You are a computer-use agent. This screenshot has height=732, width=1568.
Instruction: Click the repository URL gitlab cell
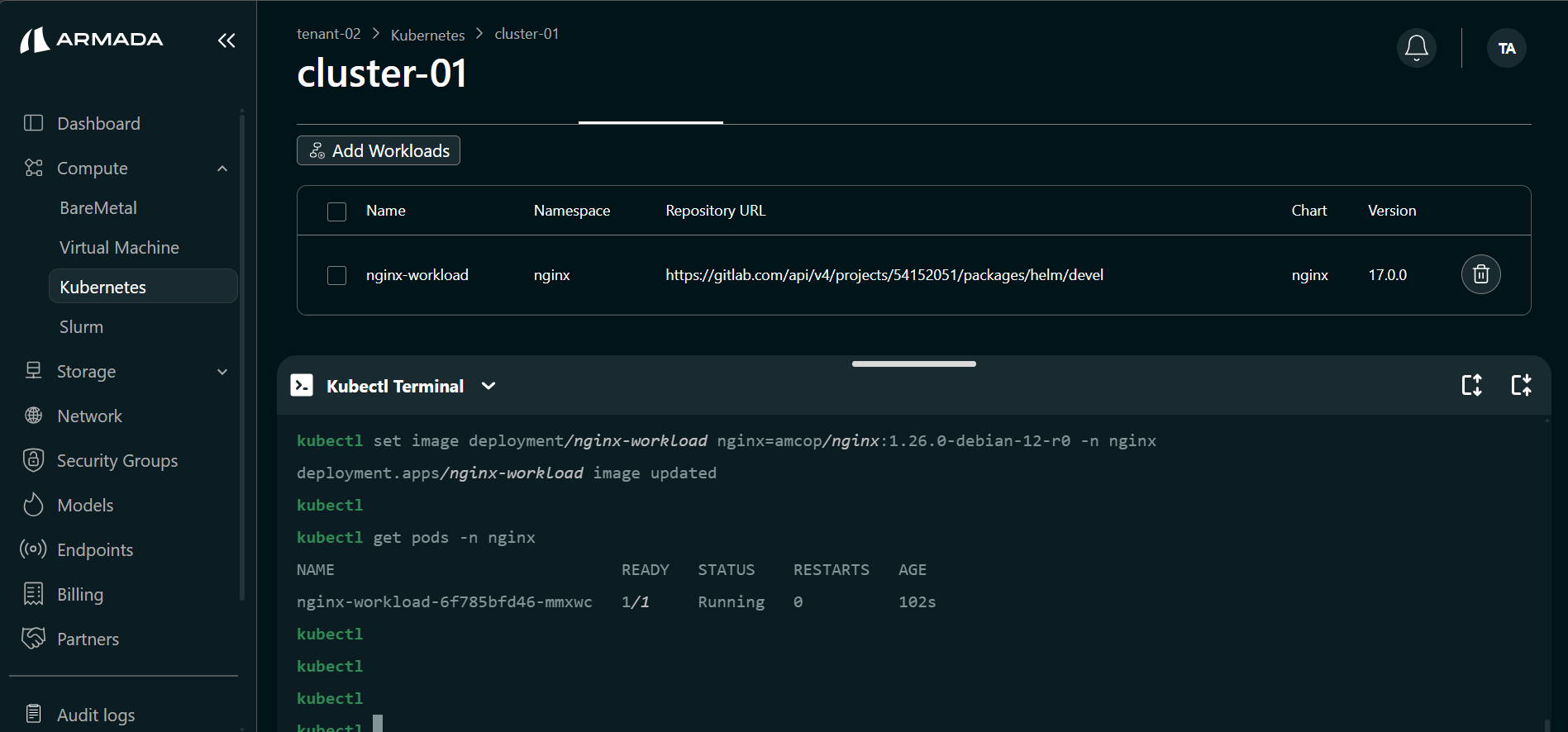click(884, 275)
